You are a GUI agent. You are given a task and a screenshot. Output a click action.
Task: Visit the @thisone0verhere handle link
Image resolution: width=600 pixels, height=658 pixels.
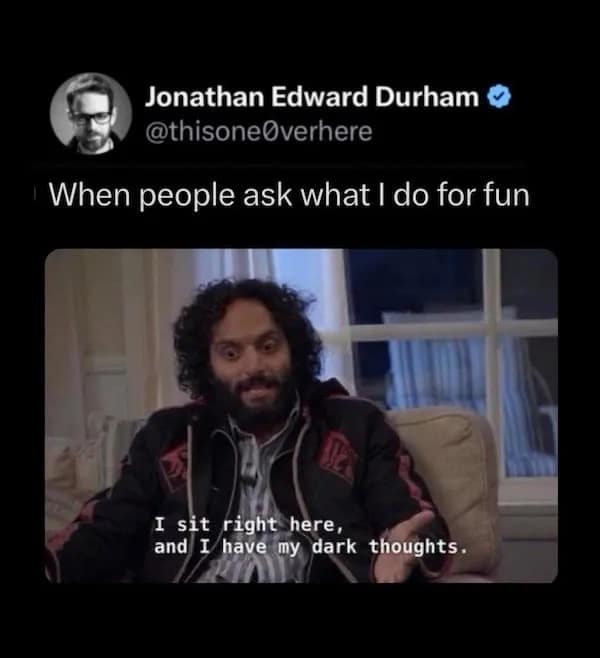pos(259,131)
